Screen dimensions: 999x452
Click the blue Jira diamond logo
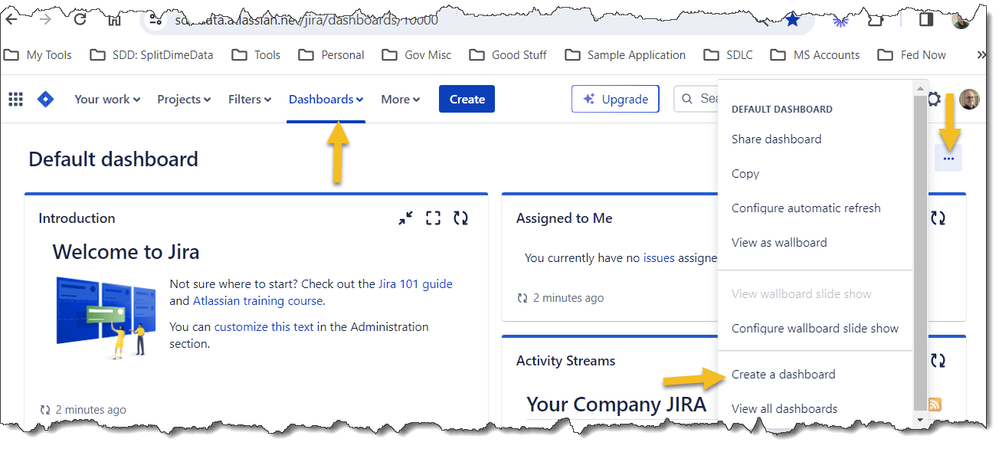[x=46, y=99]
